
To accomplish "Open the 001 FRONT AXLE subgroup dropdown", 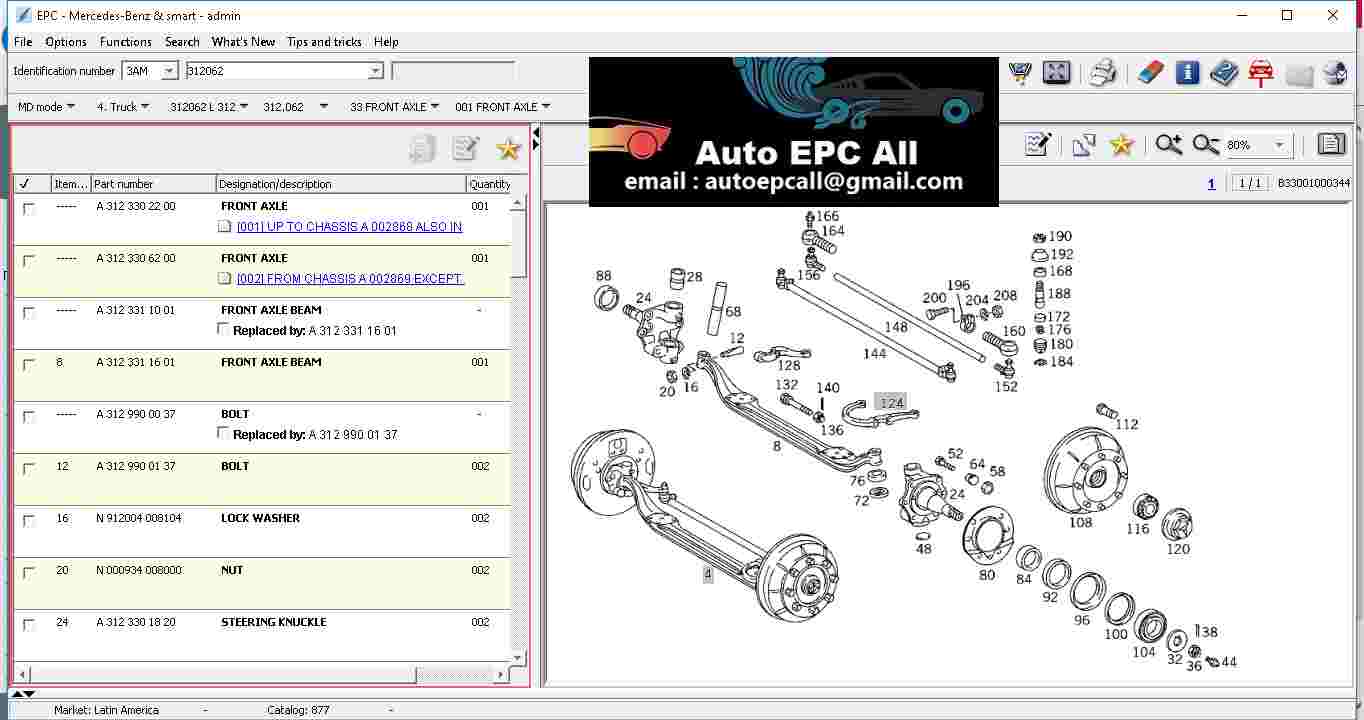I will click(503, 107).
